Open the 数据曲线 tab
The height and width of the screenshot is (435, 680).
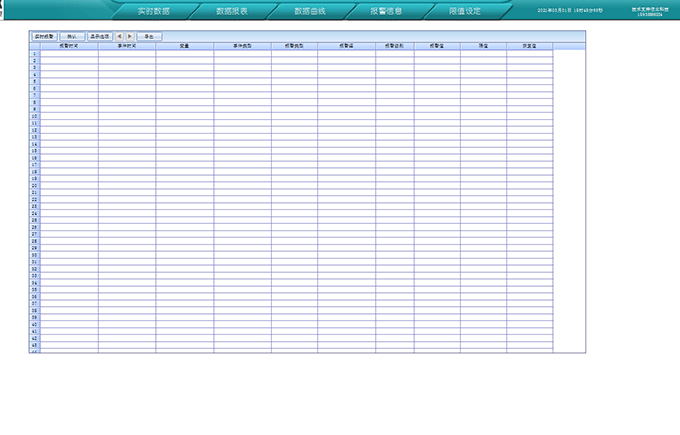(309, 11)
